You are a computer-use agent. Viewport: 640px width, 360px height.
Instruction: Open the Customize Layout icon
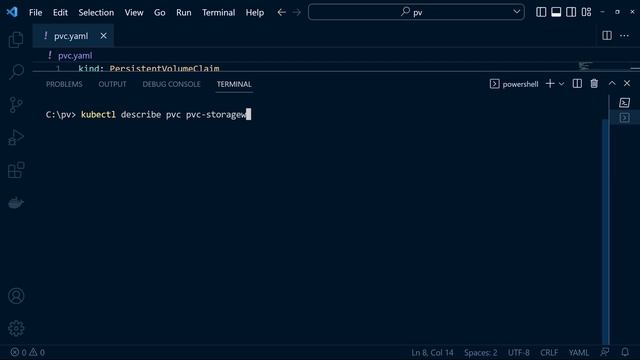[x=587, y=12]
